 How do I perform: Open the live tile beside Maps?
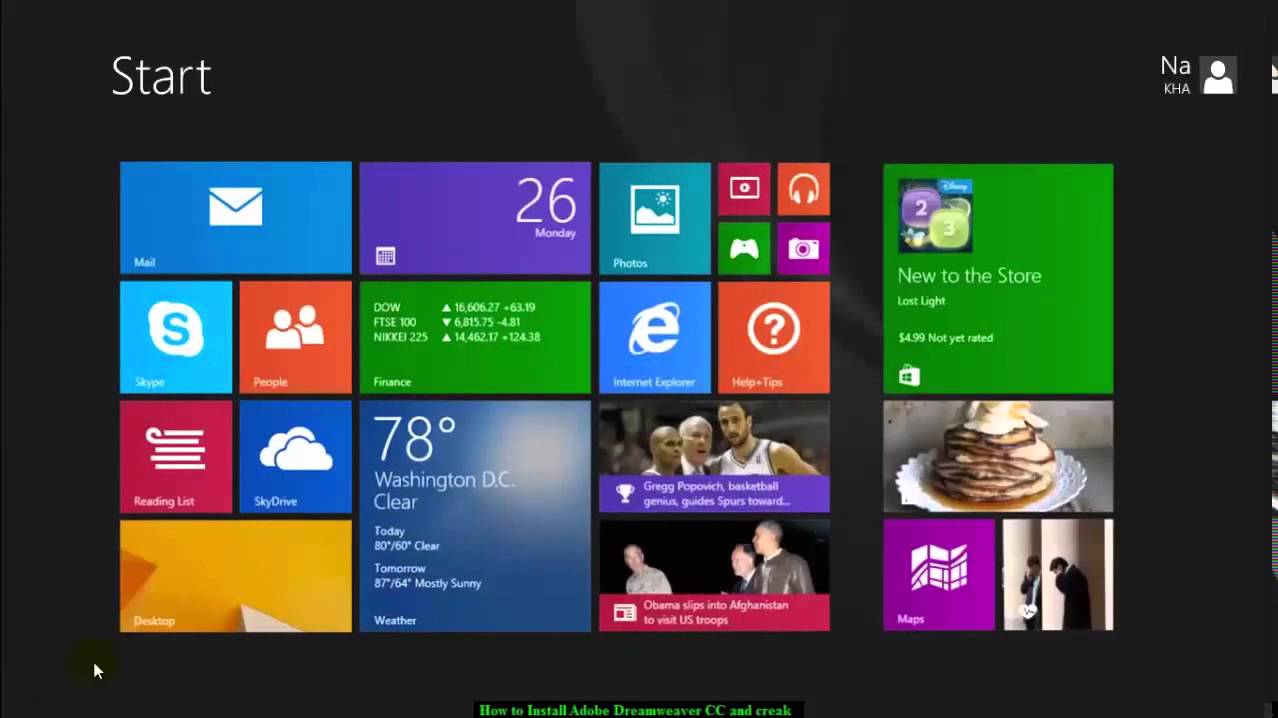coord(1058,574)
